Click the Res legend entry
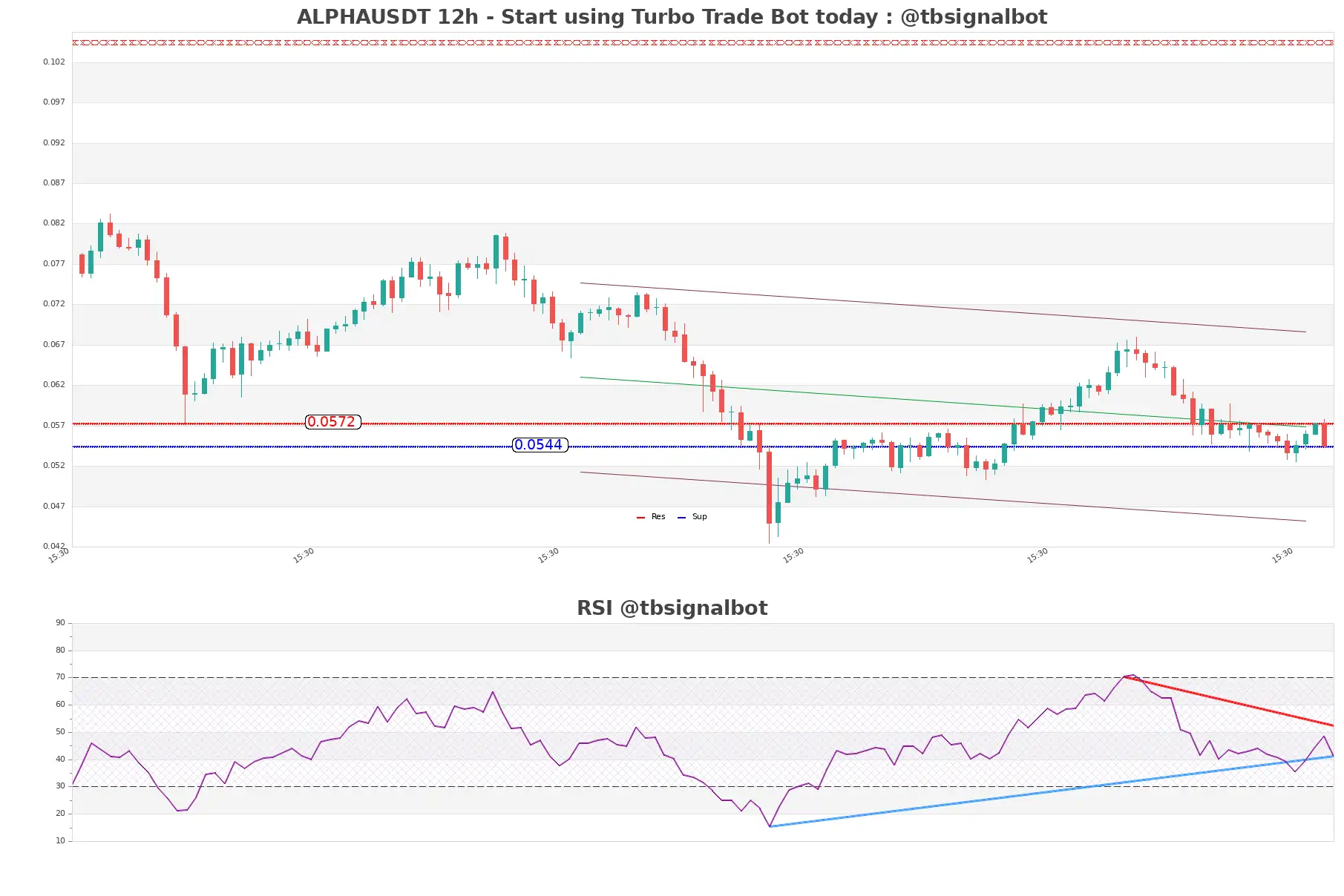 pos(651,517)
